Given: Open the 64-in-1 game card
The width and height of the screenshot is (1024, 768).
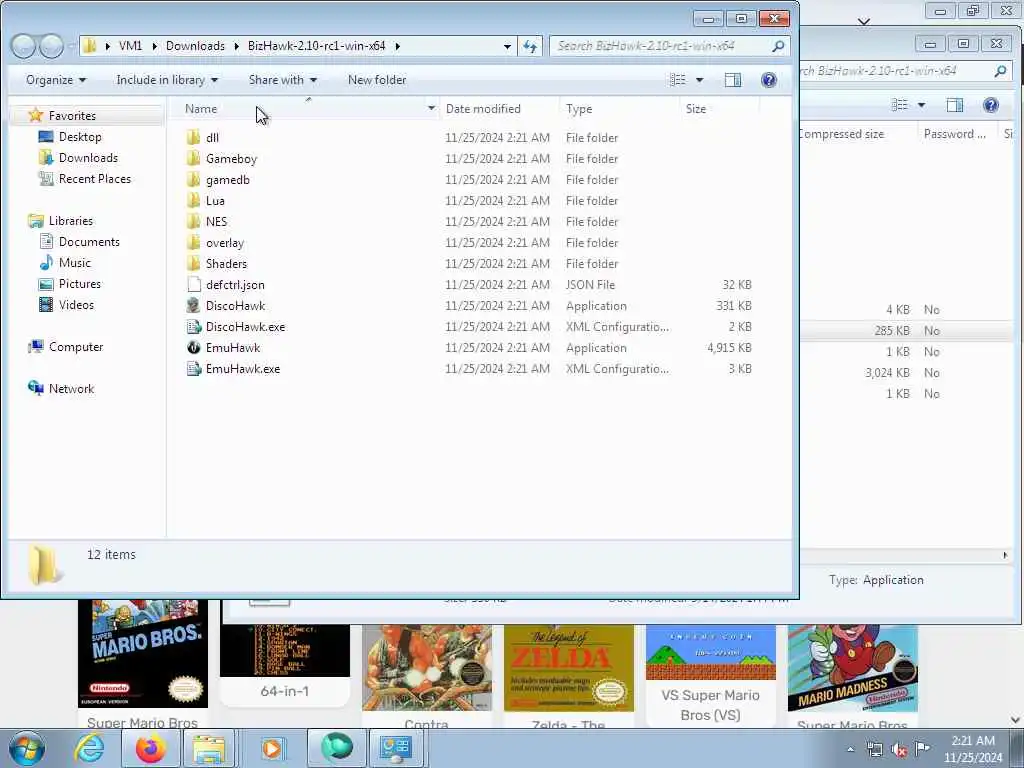Looking at the screenshot, I should (x=285, y=665).
